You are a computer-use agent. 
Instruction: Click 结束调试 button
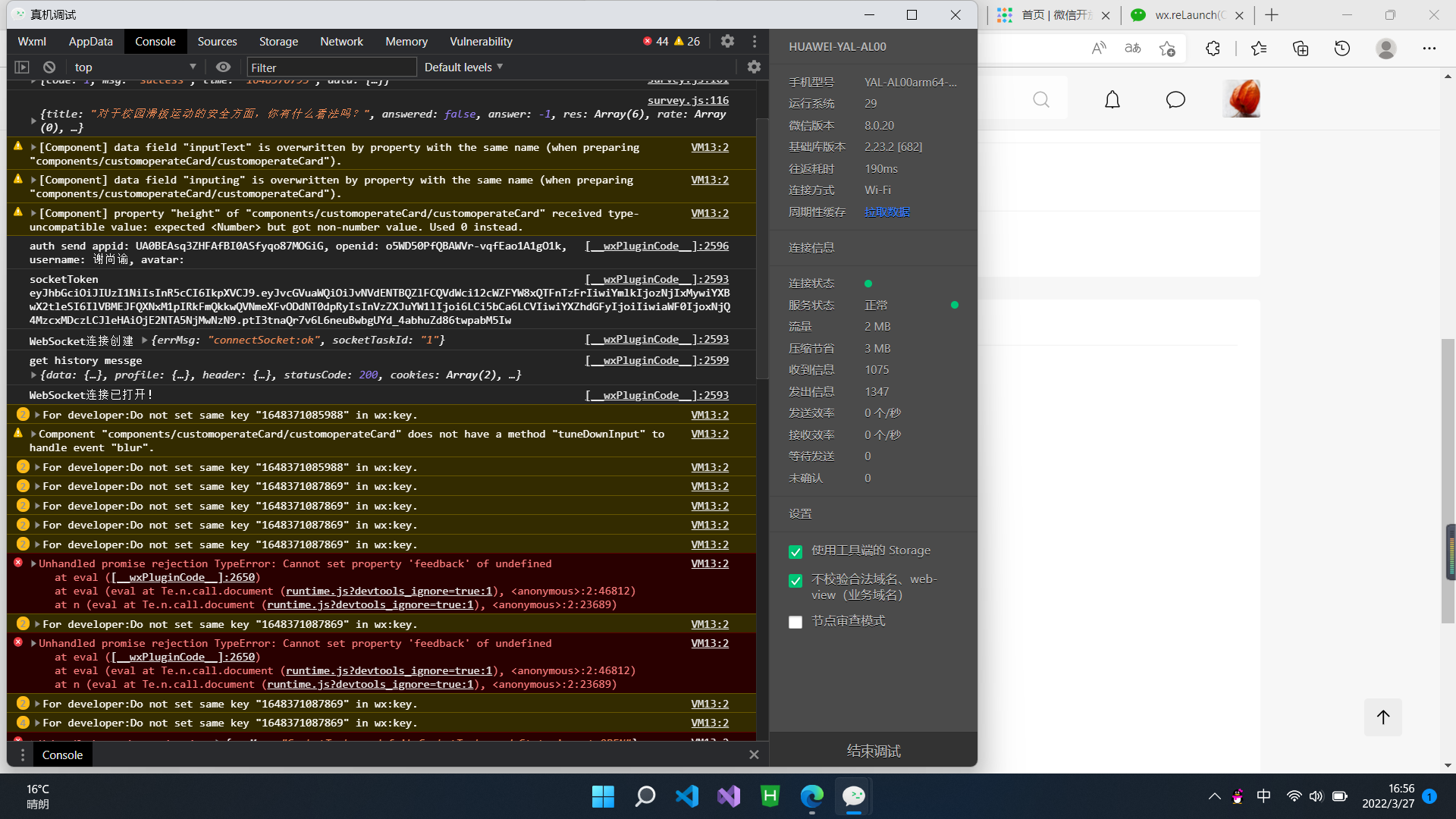874,751
